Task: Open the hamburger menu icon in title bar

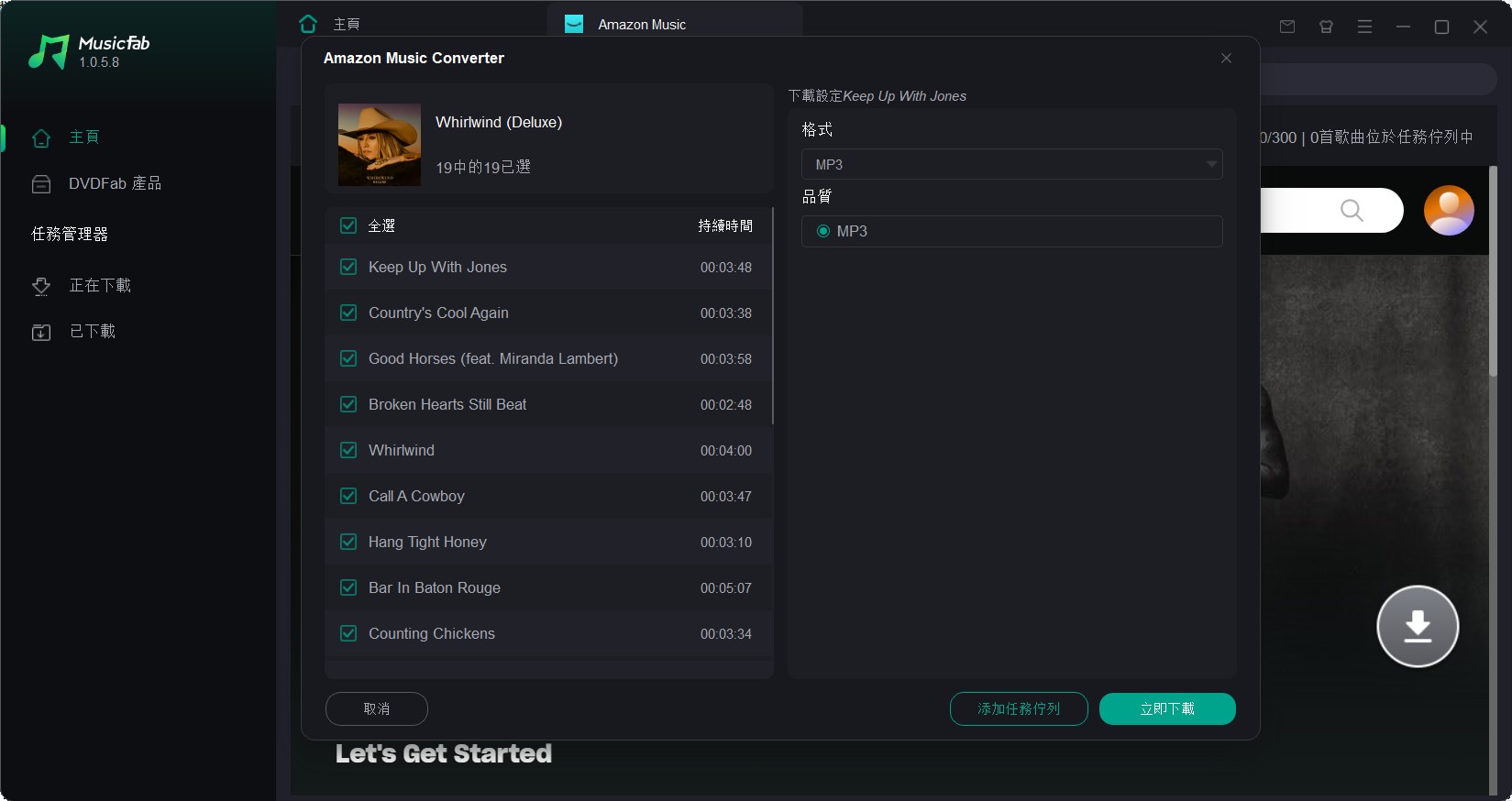Action: click(1364, 27)
